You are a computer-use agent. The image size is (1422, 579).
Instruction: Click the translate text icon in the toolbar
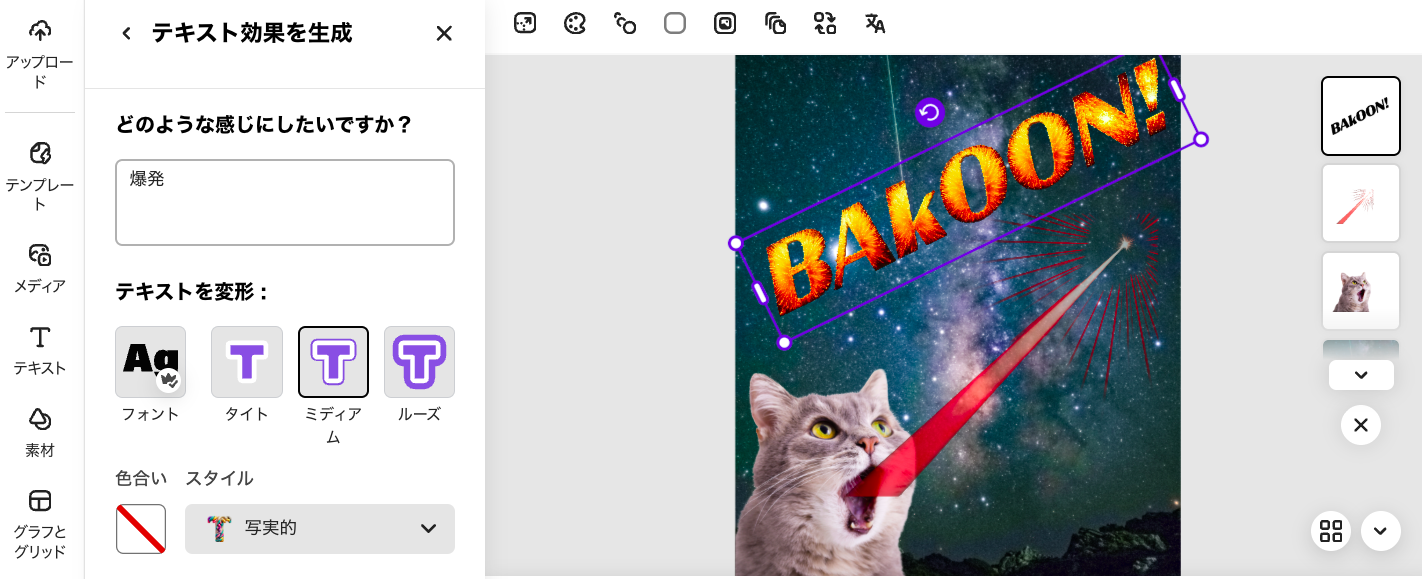[x=874, y=23]
